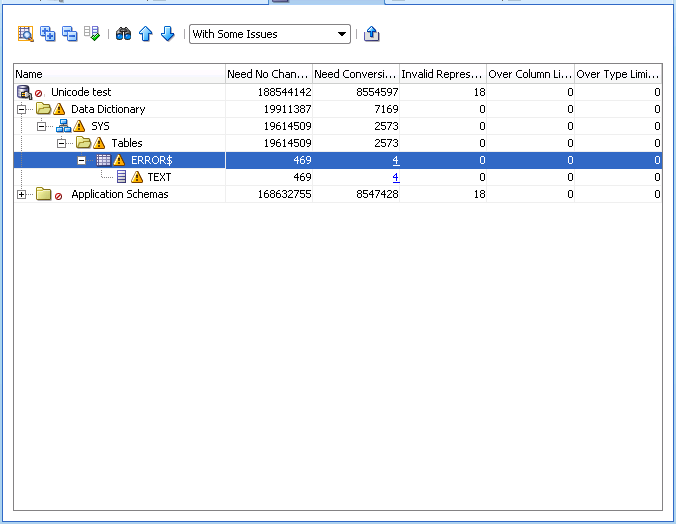Image resolution: width=676 pixels, height=524 pixels.
Task: Click the binoculars find icon
Action: coord(123,34)
